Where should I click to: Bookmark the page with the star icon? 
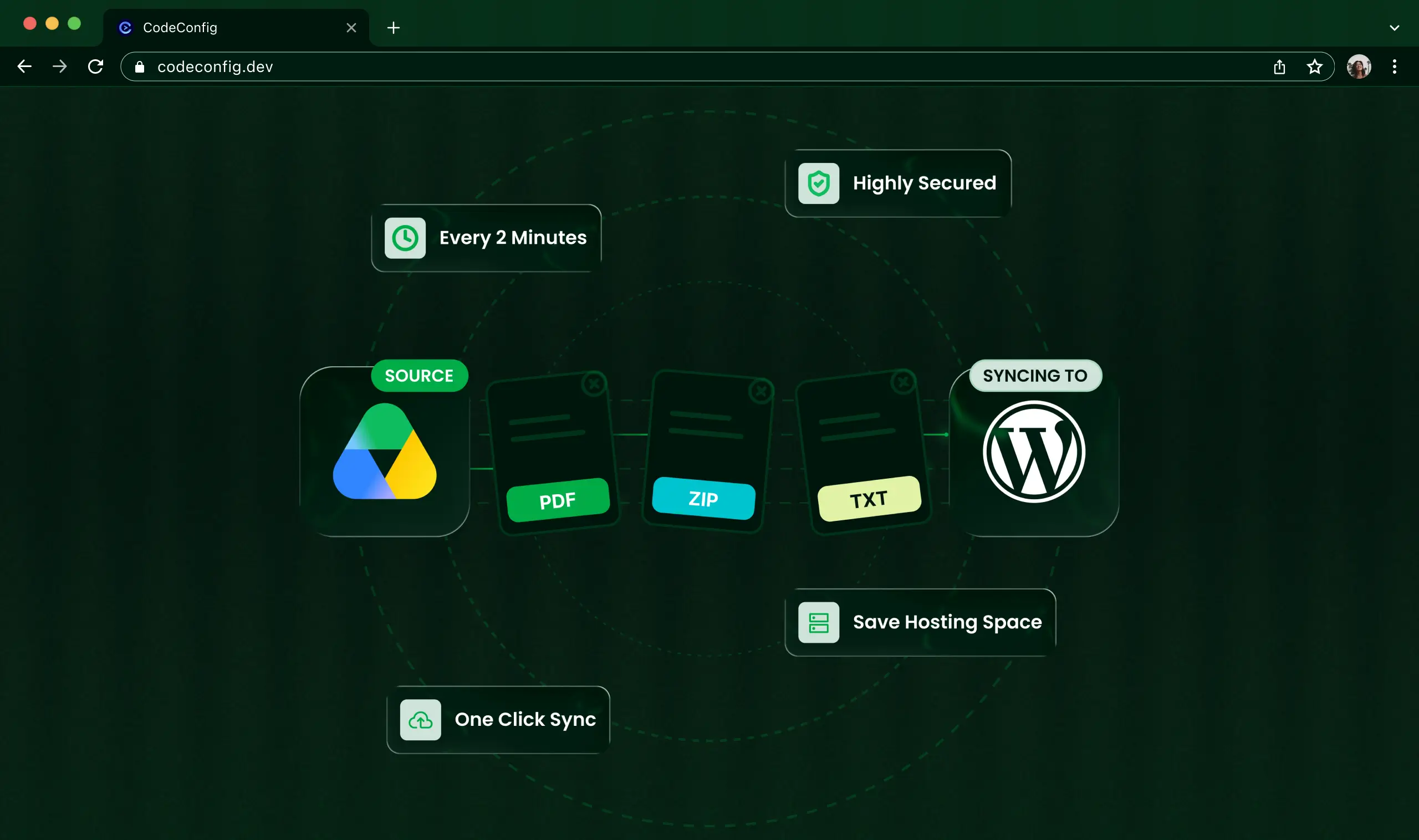click(1315, 67)
